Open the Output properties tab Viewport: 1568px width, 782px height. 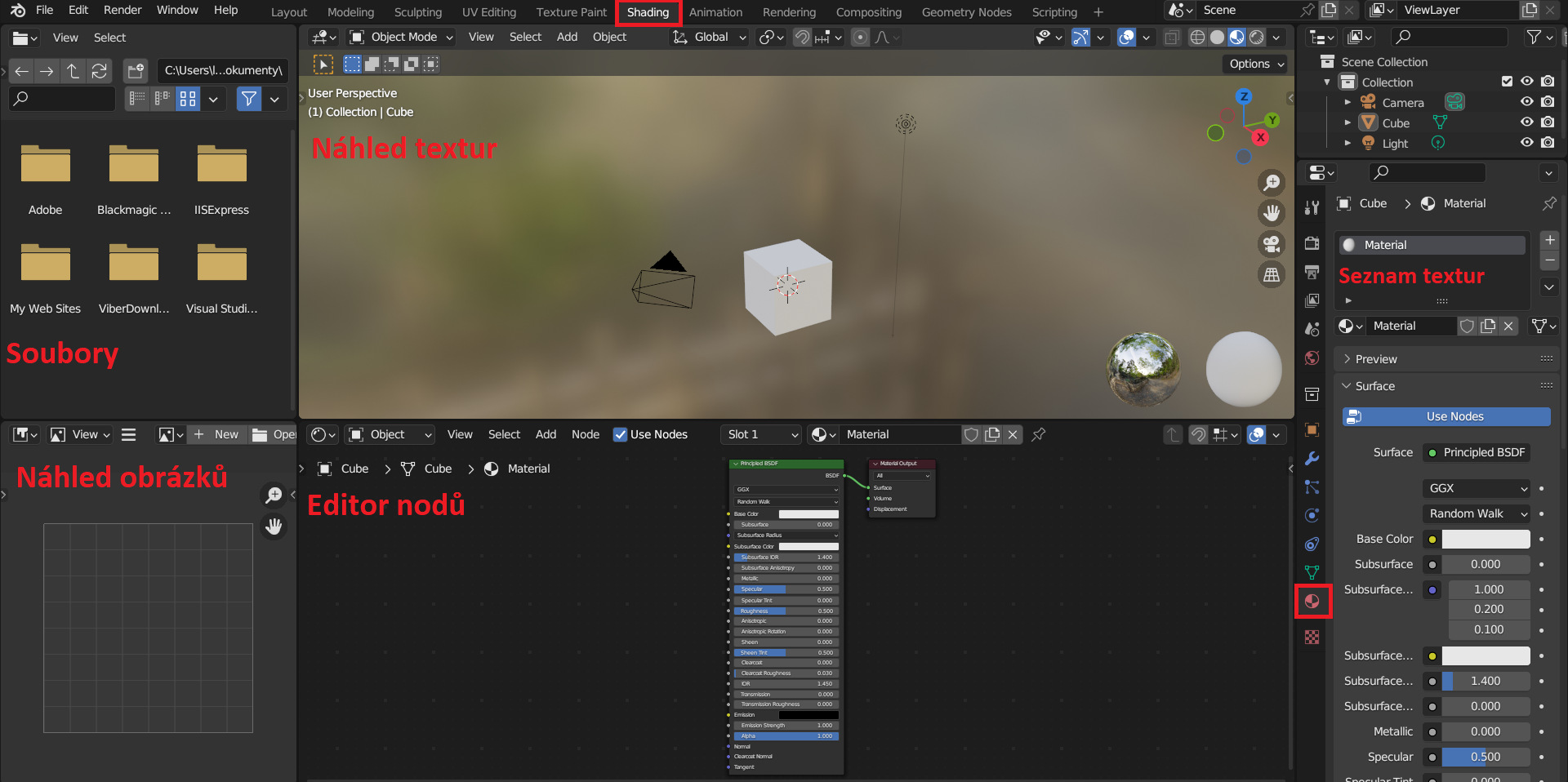tap(1312, 272)
